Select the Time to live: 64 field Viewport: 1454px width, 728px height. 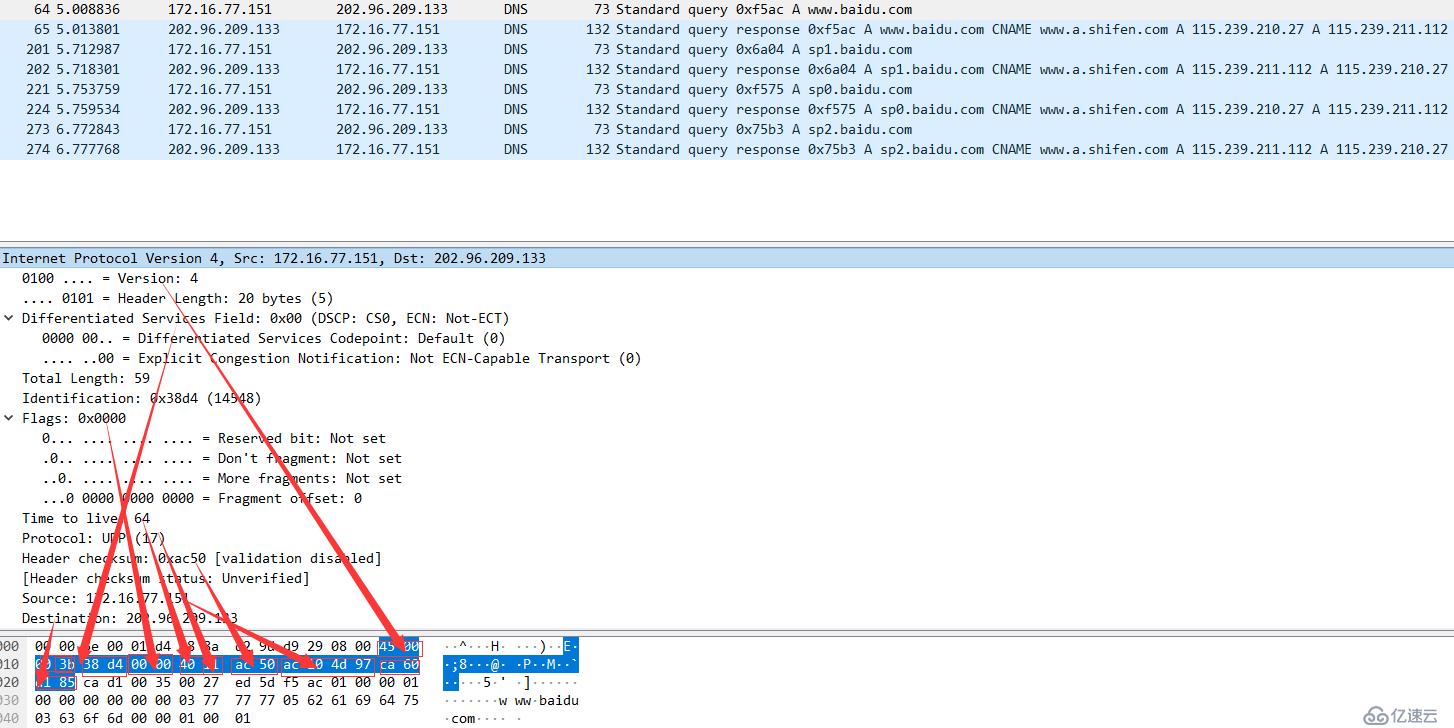click(x=86, y=518)
